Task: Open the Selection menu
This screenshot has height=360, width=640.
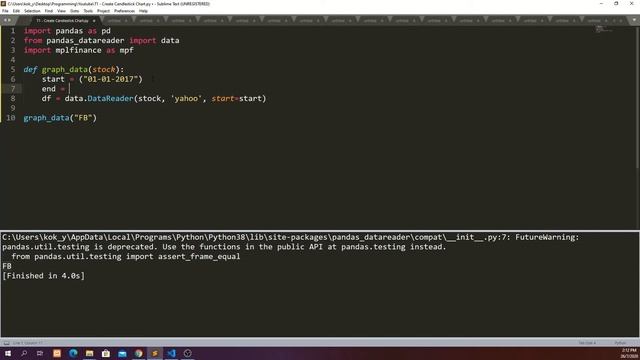Action: coord(32,11)
